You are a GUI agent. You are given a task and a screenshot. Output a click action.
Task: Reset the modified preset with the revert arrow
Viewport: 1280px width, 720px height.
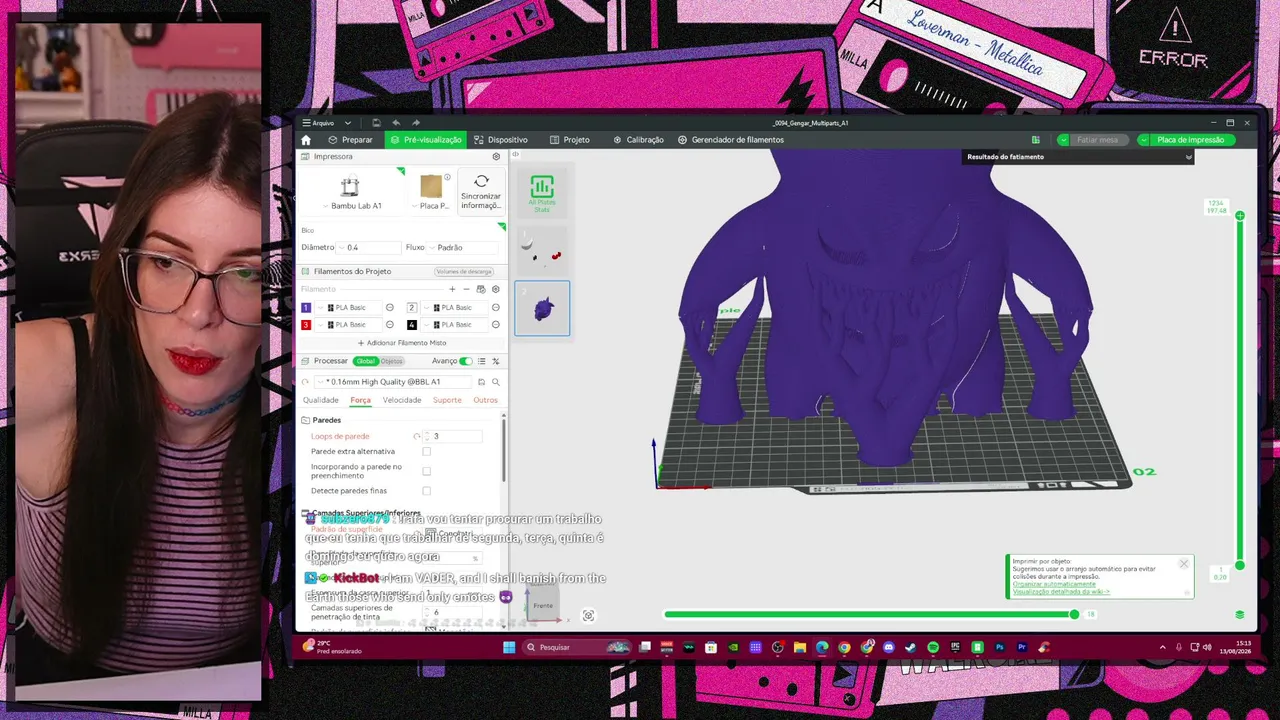[x=306, y=382]
